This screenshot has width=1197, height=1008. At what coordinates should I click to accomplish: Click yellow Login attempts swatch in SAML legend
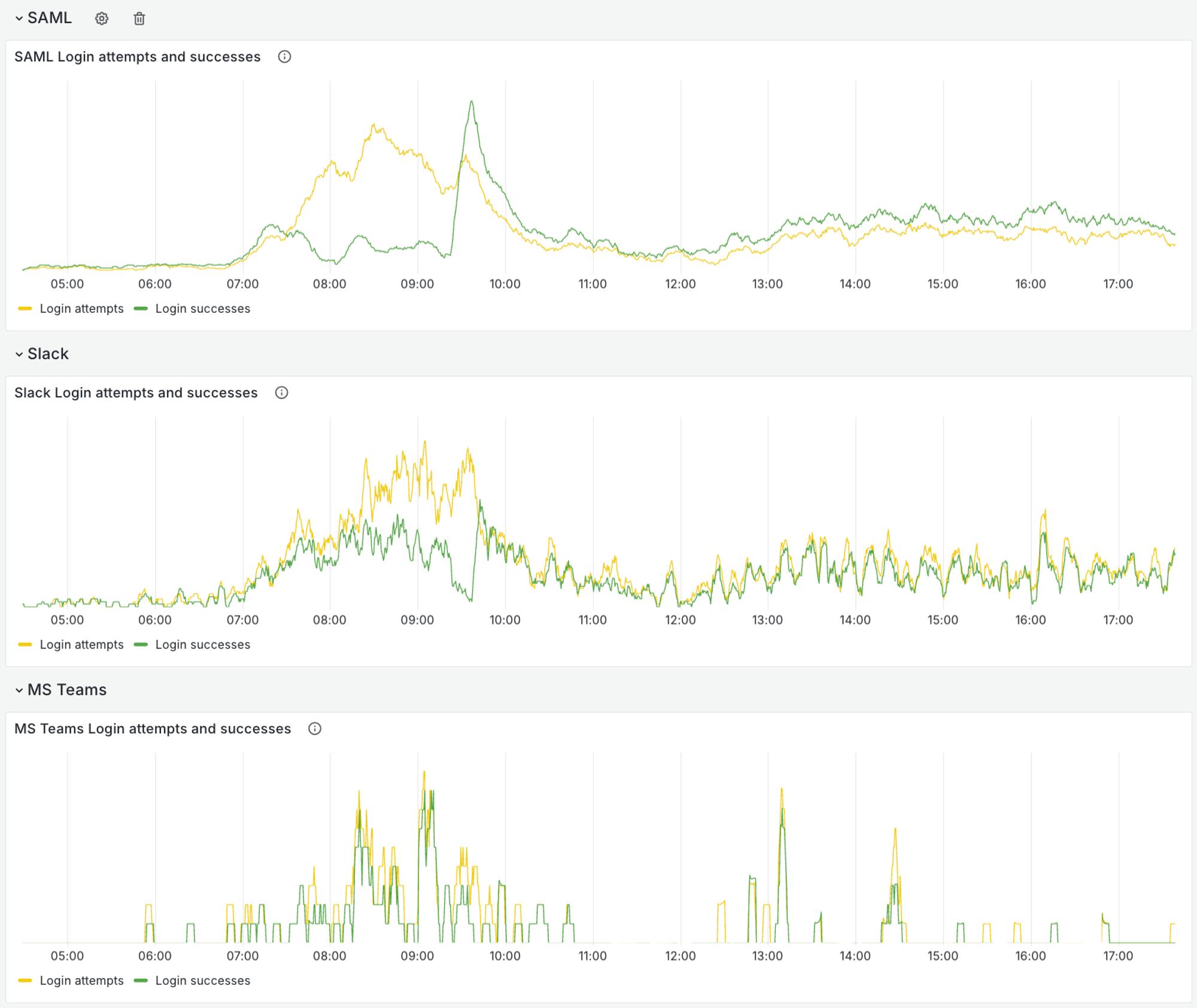[25, 309]
